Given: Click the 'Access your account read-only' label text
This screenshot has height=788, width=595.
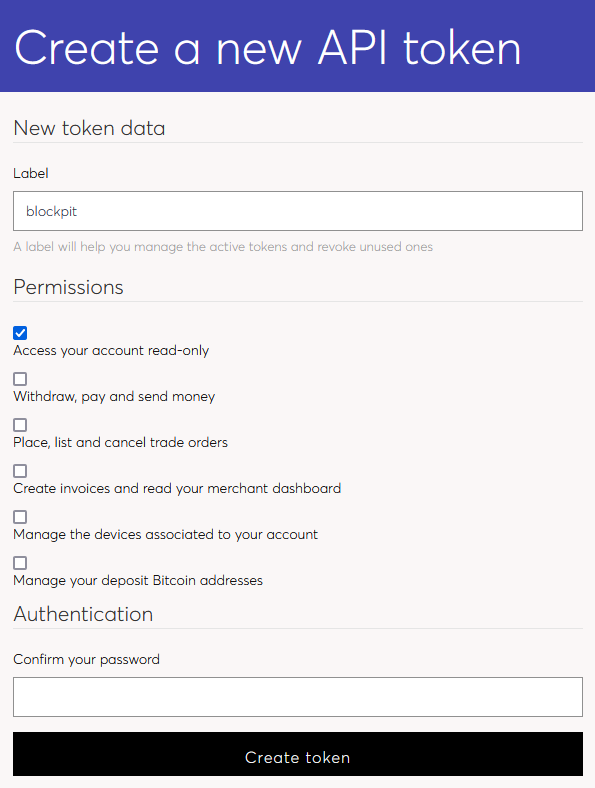Looking at the screenshot, I should (111, 351).
